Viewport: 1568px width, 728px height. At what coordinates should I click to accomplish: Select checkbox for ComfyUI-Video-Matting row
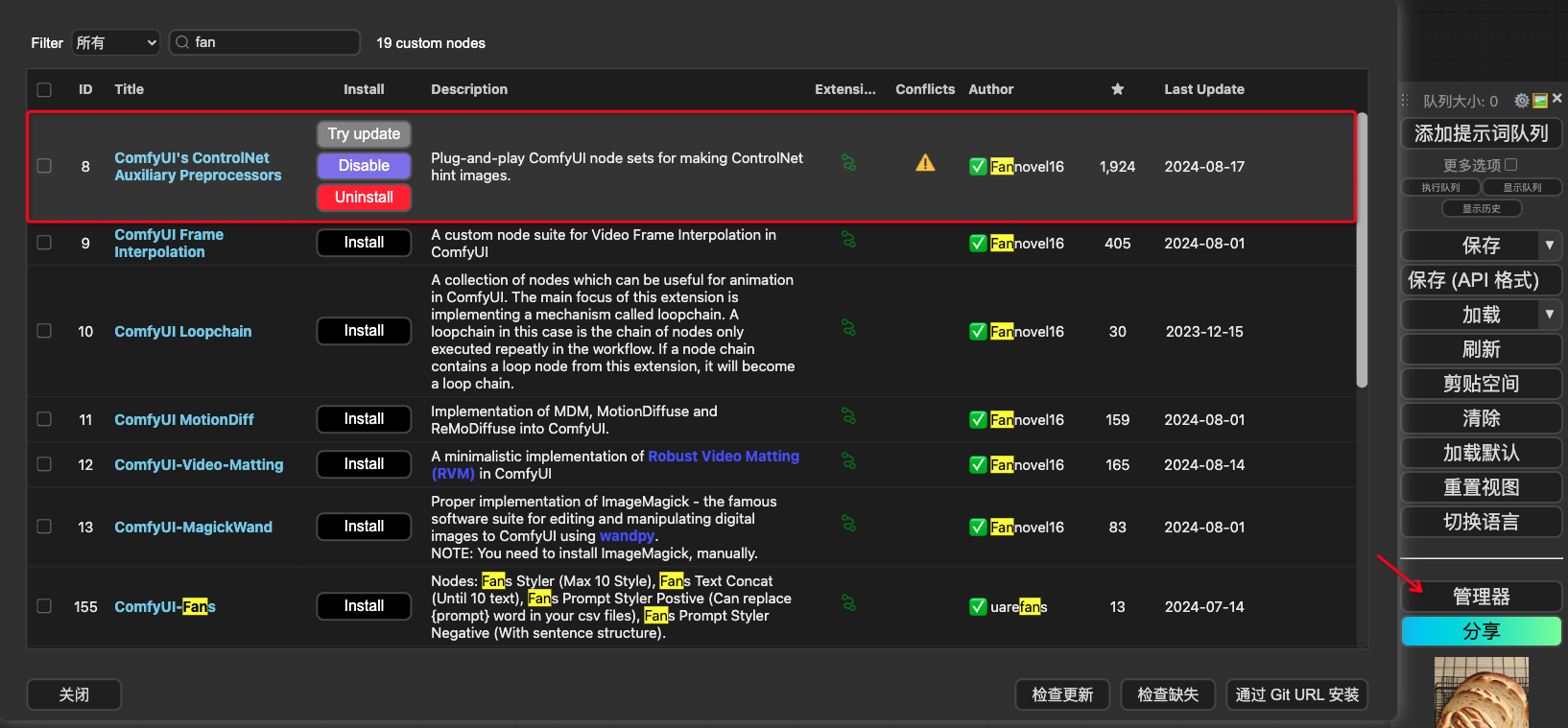coord(44,464)
